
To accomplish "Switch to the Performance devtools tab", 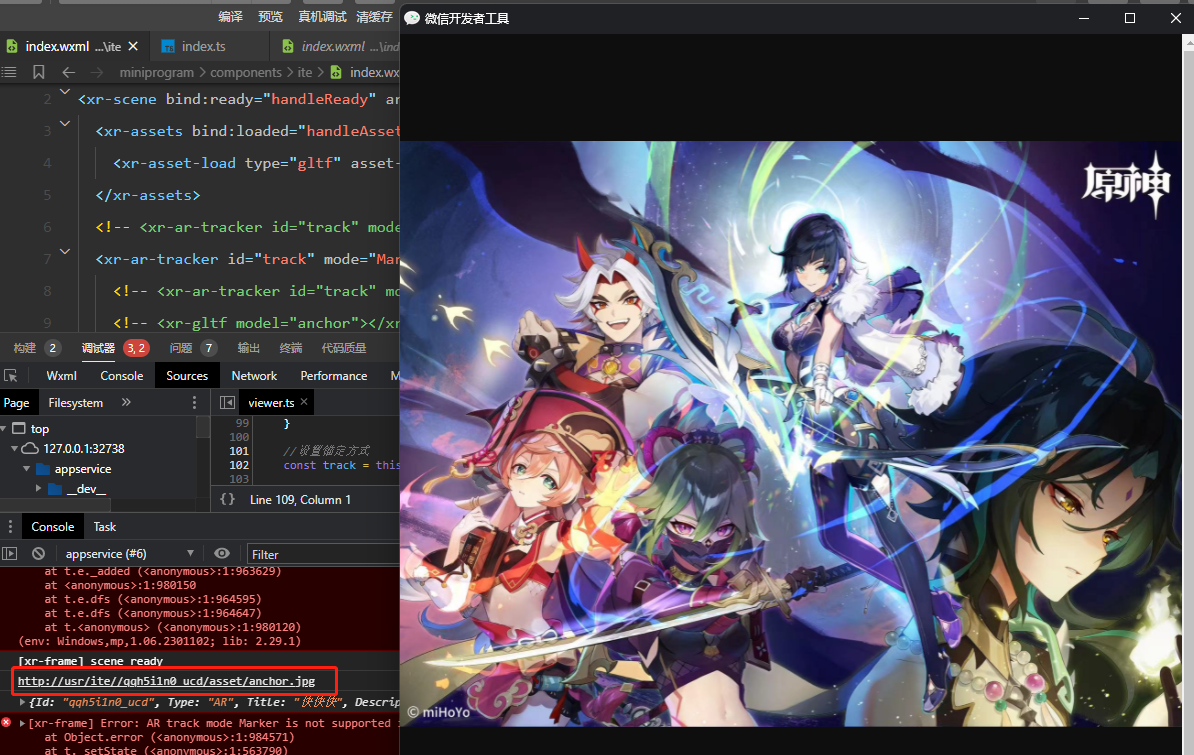I will (334, 376).
